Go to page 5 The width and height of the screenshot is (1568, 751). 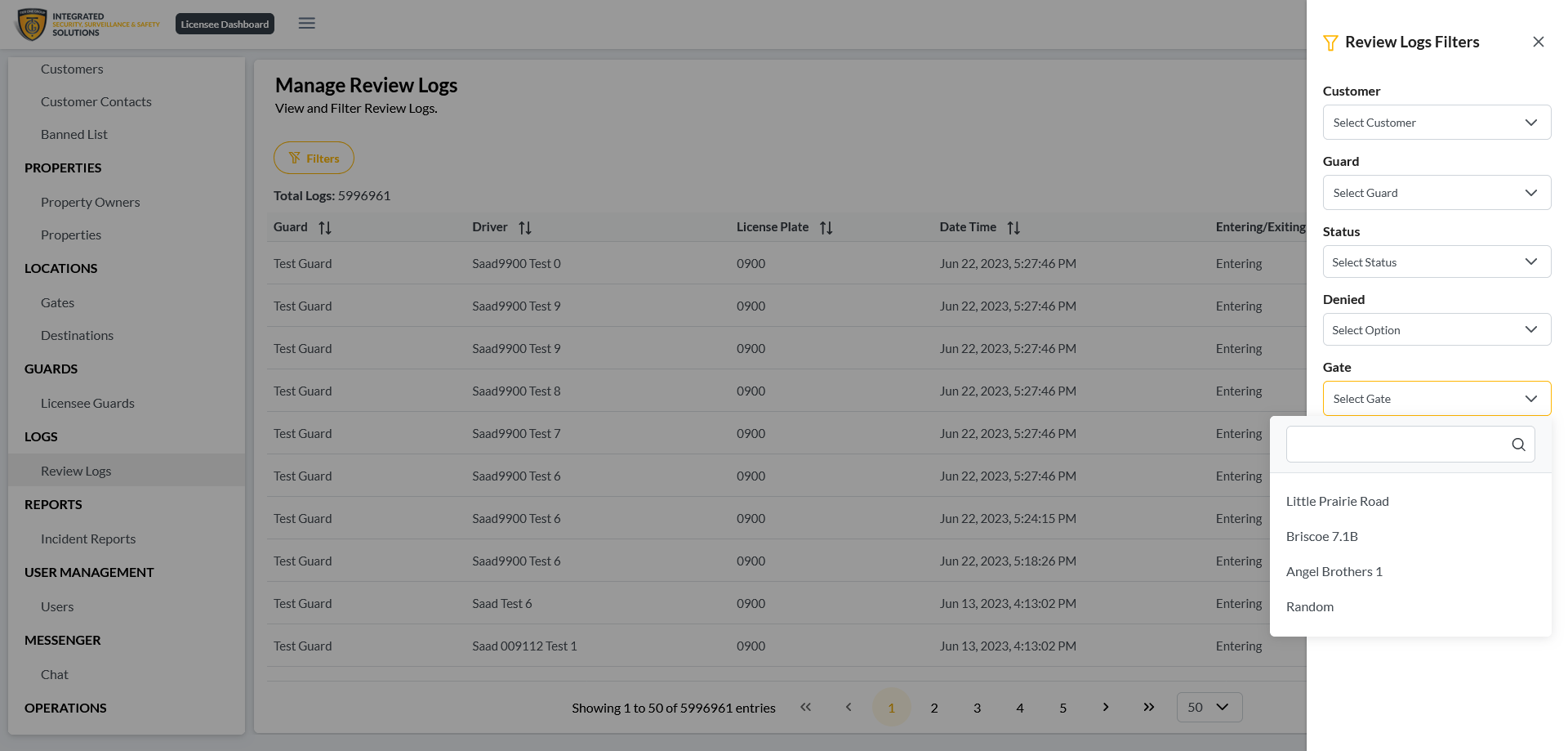click(x=1062, y=708)
